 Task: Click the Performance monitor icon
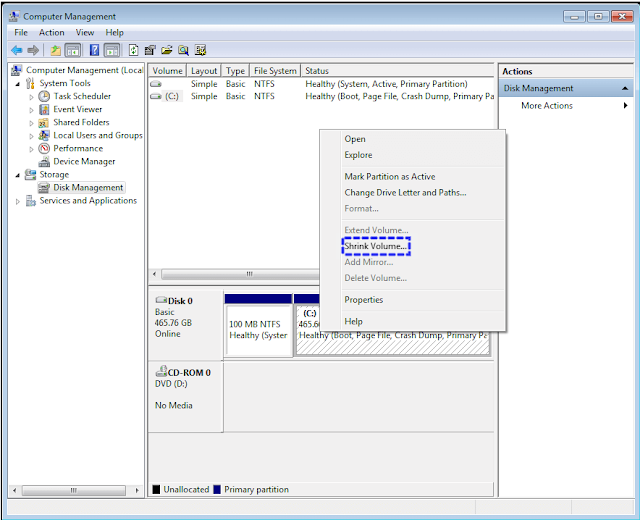click(44, 149)
